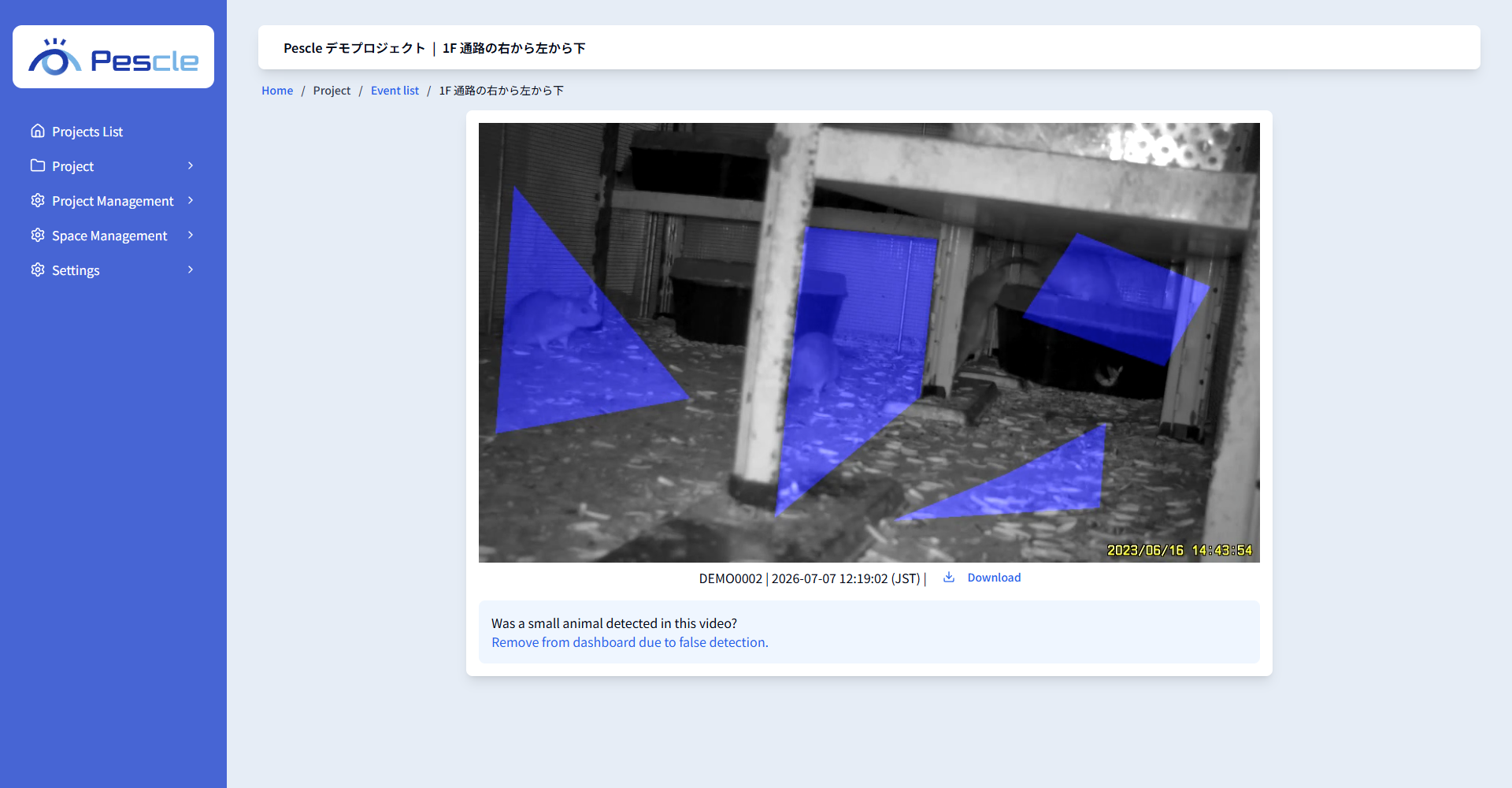This screenshot has height=788, width=1512.
Task: Click the gear icon beside Space Management
Action: 38,235
